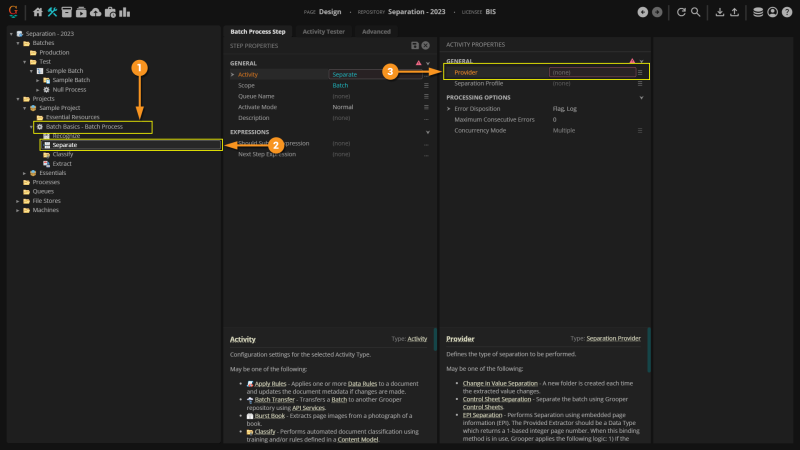Viewport: 800px width, 450px height.
Task: Open Content Model help link
Action: pyautogui.click(x=358, y=439)
